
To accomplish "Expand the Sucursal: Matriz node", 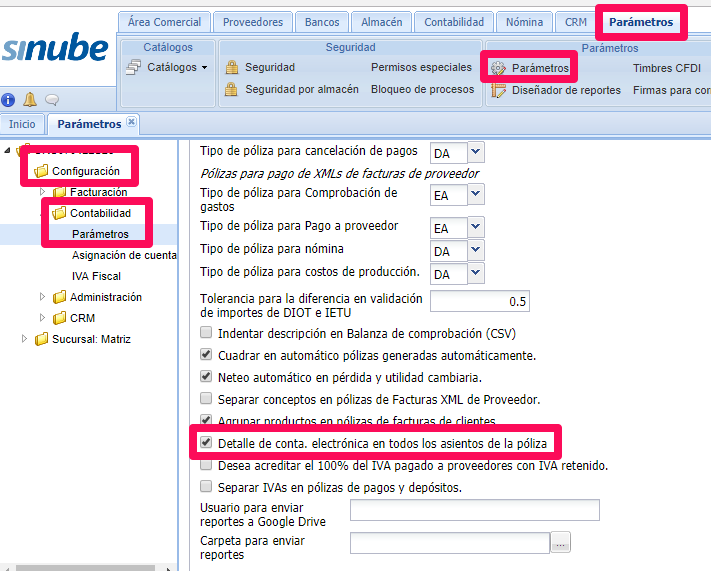I will [x=24, y=338].
